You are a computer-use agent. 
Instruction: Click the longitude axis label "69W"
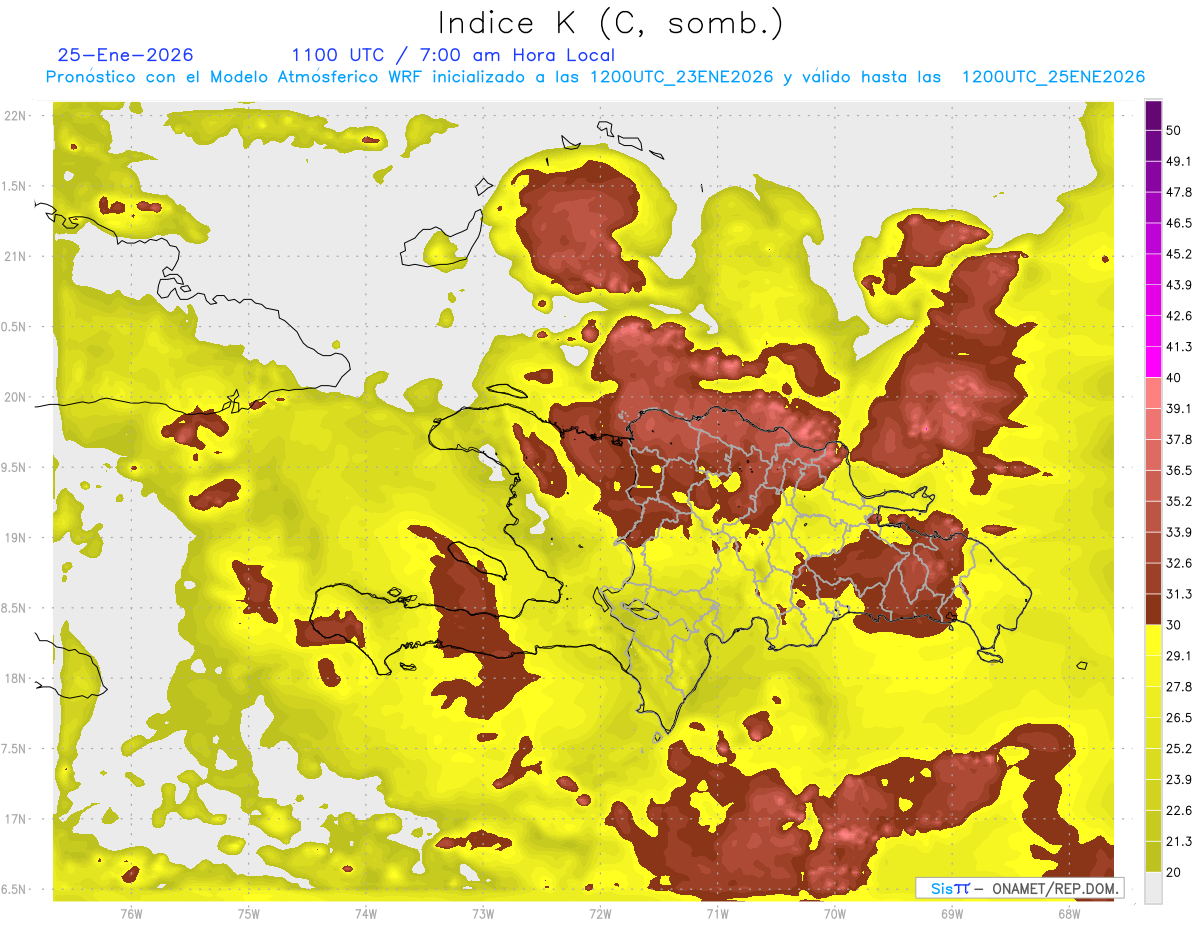pos(951,913)
